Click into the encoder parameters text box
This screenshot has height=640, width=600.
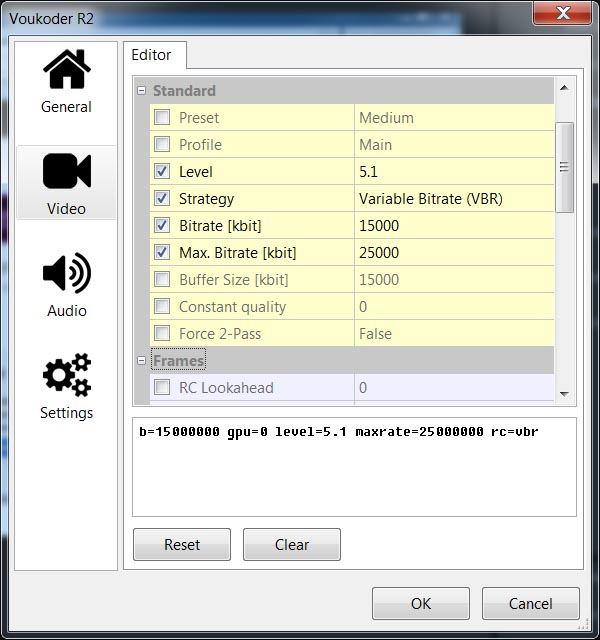[354, 467]
